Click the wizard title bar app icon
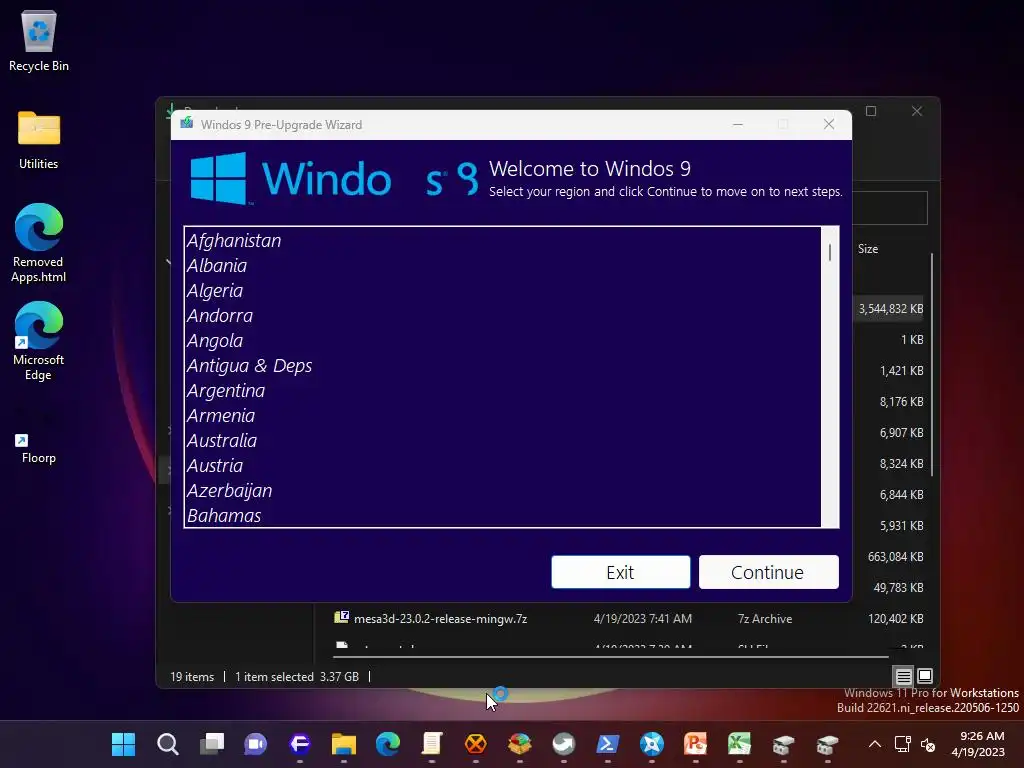Screen dimensions: 1024x768 click(x=187, y=123)
